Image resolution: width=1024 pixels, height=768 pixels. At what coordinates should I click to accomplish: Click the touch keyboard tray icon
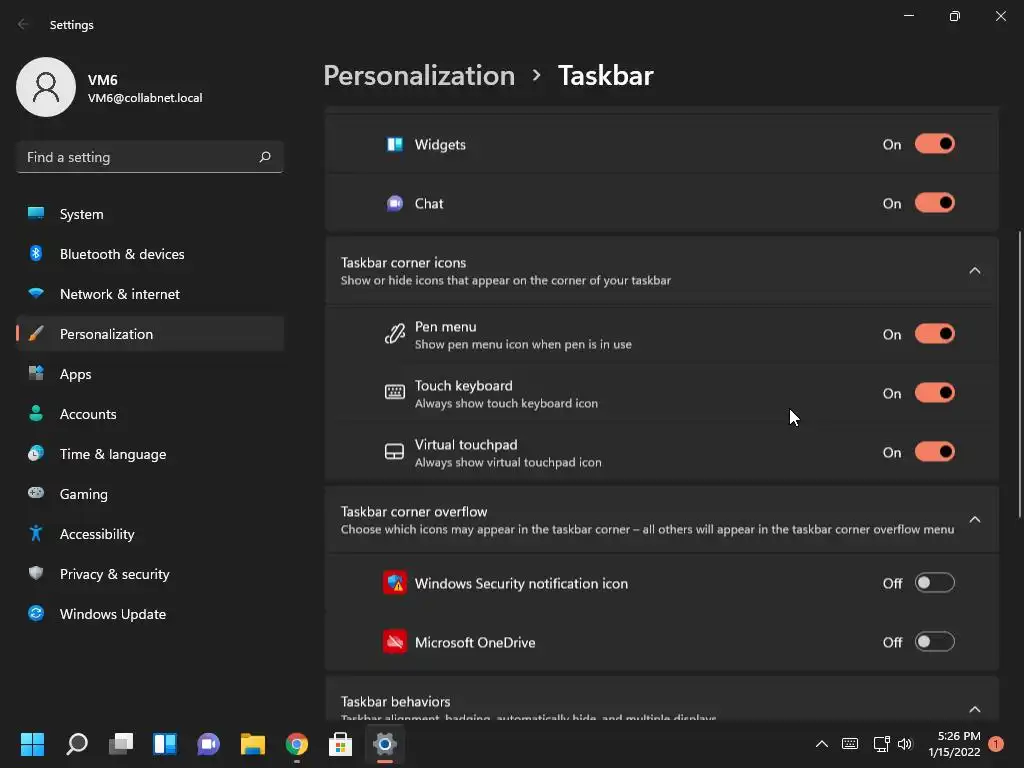pos(850,744)
